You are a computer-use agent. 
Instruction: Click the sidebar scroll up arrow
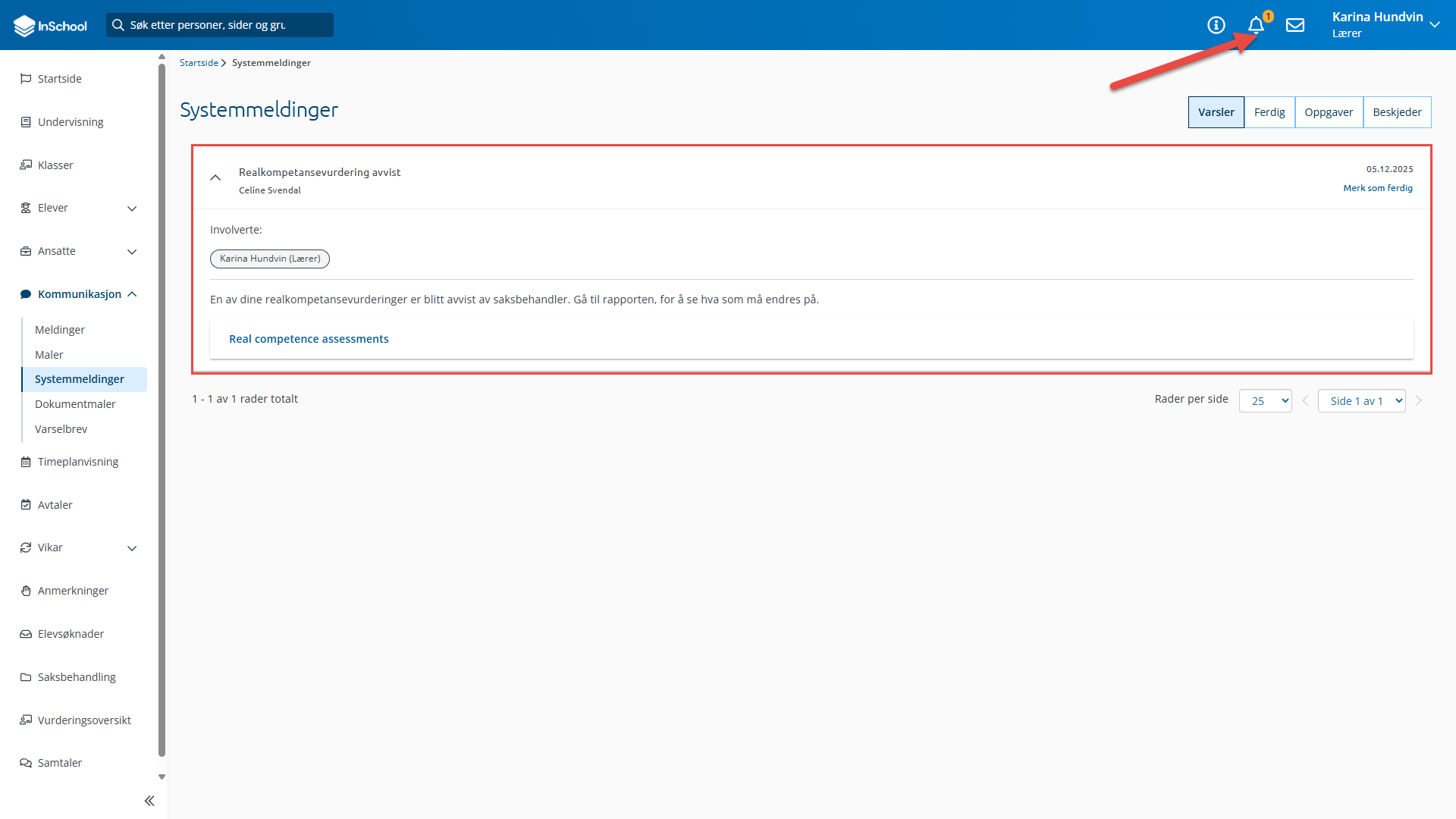[x=162, y=57]
